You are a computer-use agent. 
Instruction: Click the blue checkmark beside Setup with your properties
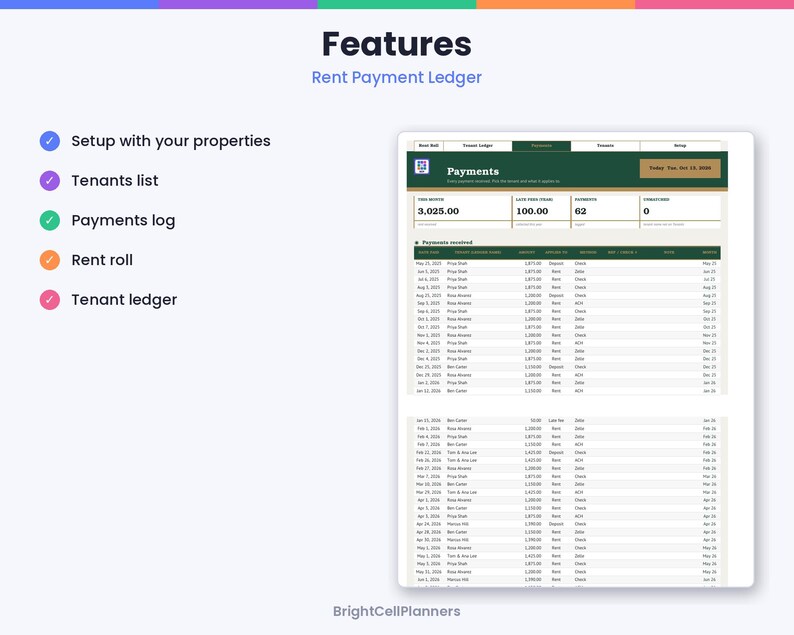(50, 141)
